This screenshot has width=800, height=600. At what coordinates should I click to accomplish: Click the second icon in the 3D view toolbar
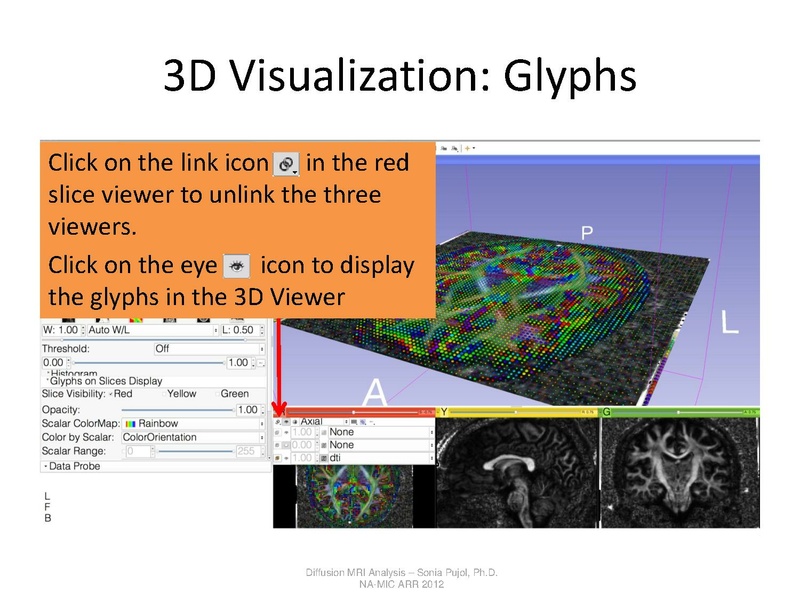[x=455, y=148]
